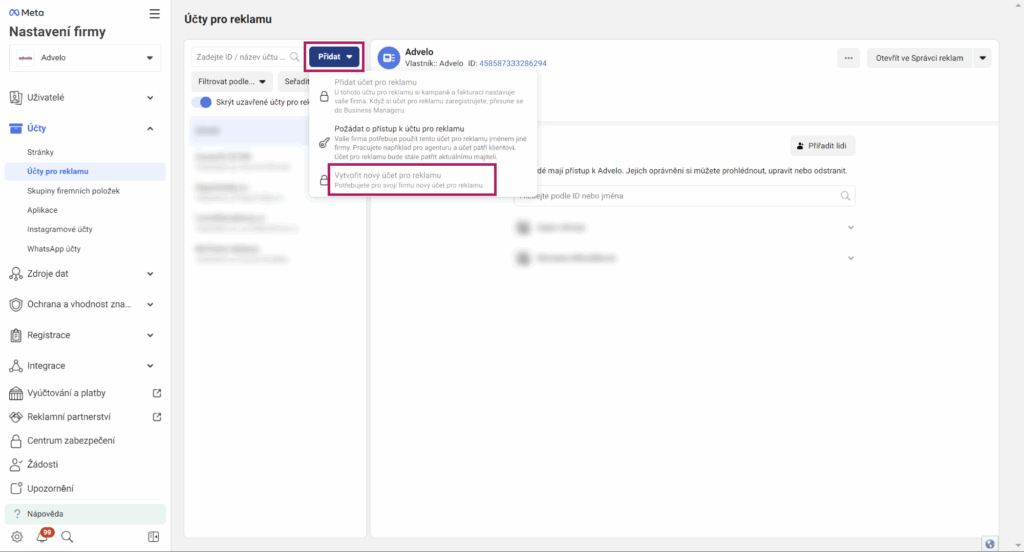Click the globe icon in bottom right corner
The image size is (1024, 552).
pos(990,543)
